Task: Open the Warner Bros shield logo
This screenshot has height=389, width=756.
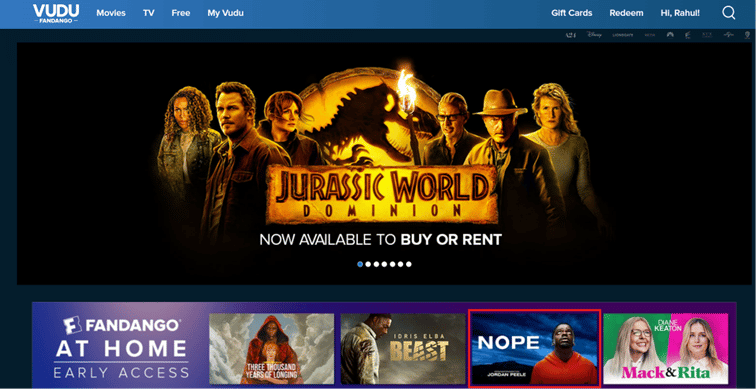Action: pyautogui.click(x=748, y=35)
